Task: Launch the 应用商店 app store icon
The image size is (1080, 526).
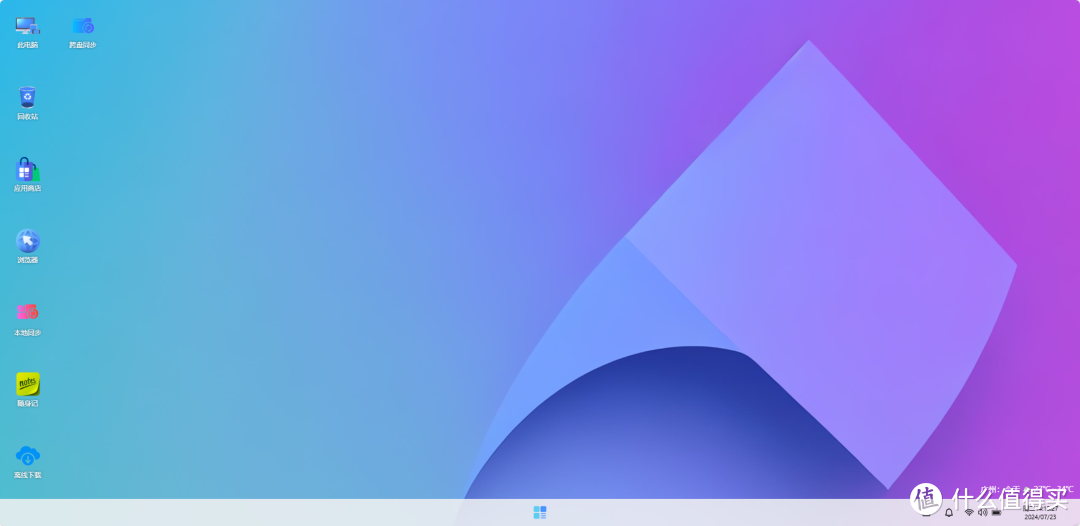Action: [x=27, y=169]
